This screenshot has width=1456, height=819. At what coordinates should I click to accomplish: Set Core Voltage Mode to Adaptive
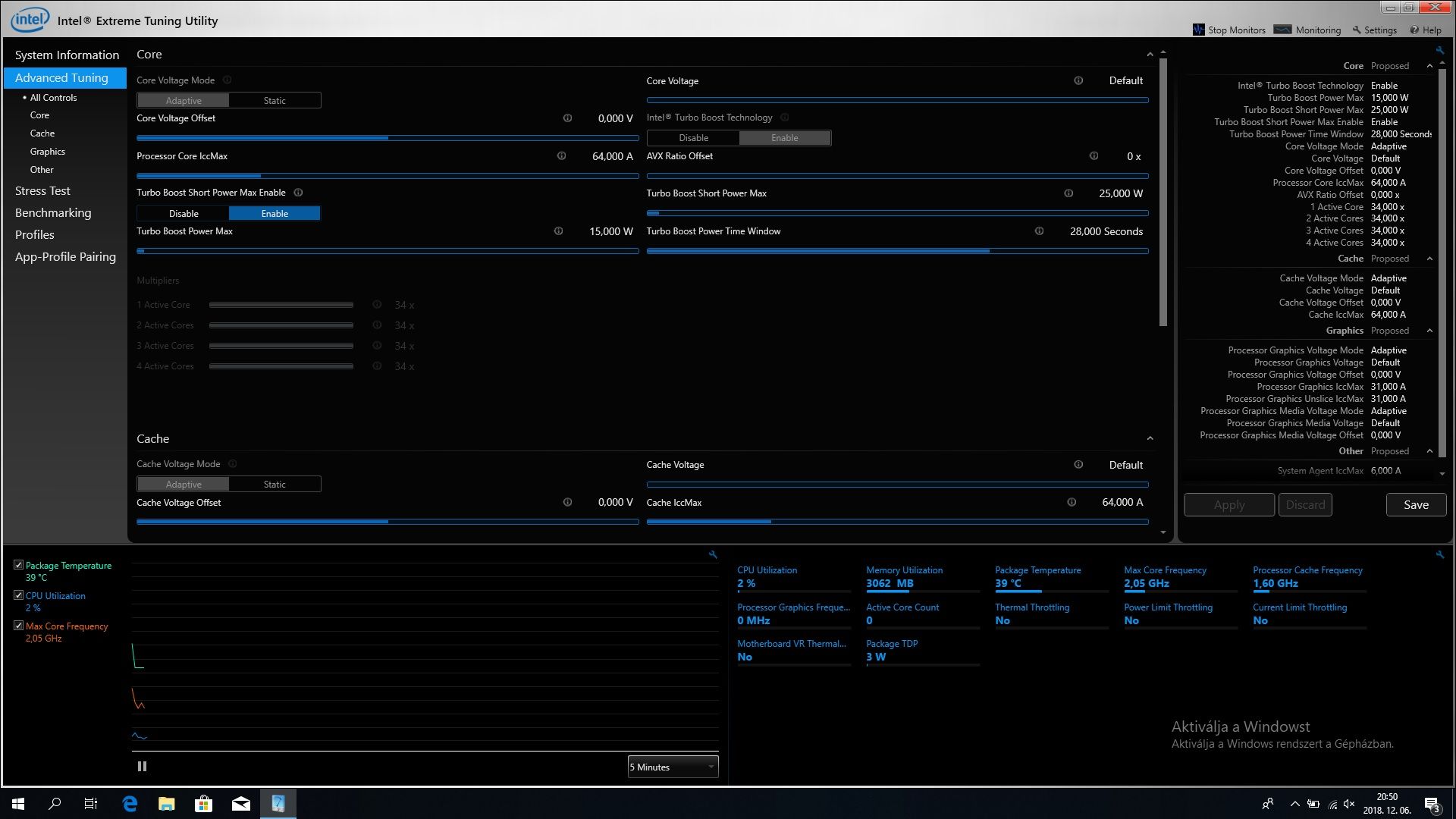184,101
